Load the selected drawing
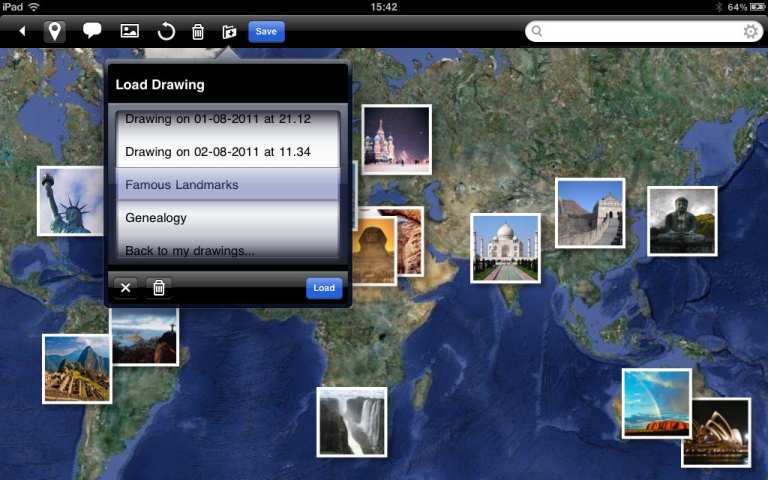Screen dimensions: 768x480 324,288
